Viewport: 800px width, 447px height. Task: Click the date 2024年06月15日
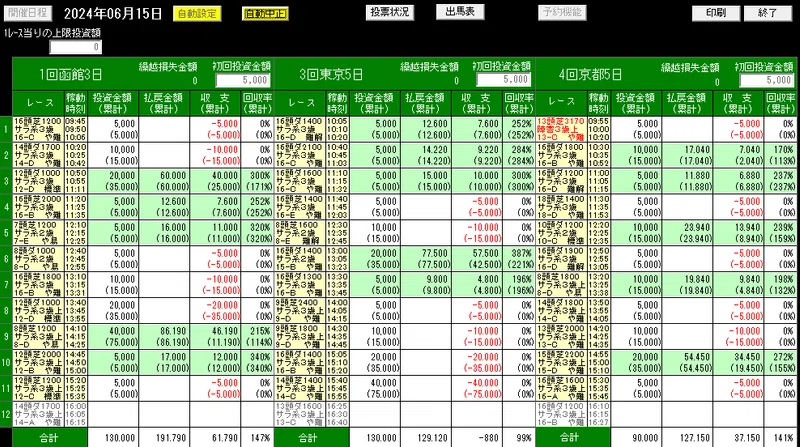[x=113, y=14]
